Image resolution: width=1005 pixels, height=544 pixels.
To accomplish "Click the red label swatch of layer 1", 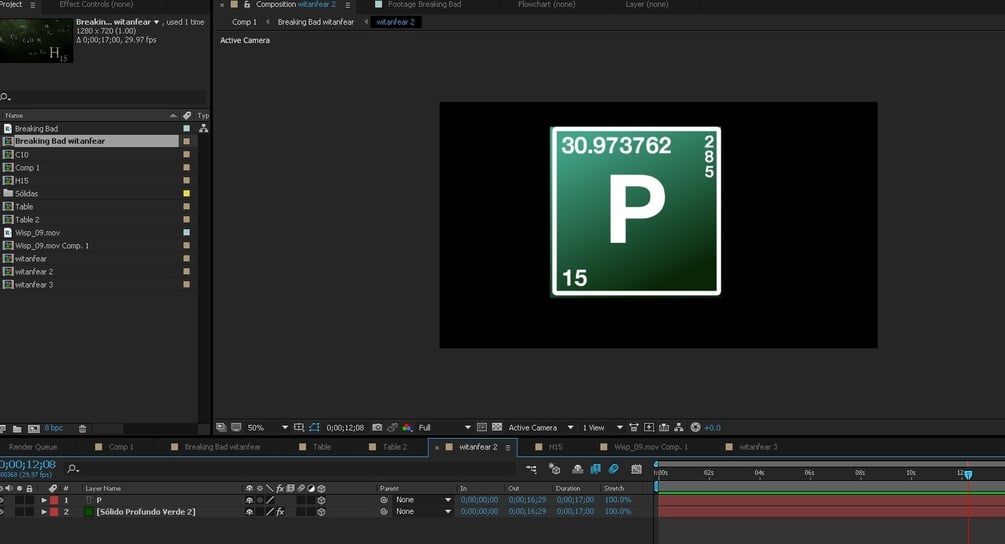I will point(54,500).
